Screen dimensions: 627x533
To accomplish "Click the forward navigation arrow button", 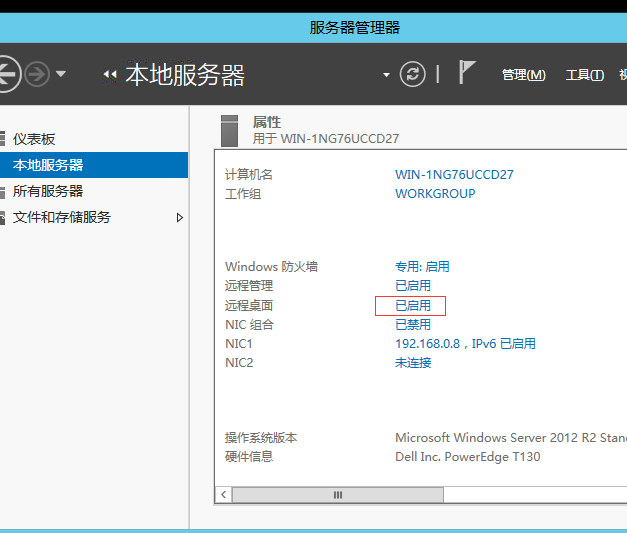I will click(37, 74).
